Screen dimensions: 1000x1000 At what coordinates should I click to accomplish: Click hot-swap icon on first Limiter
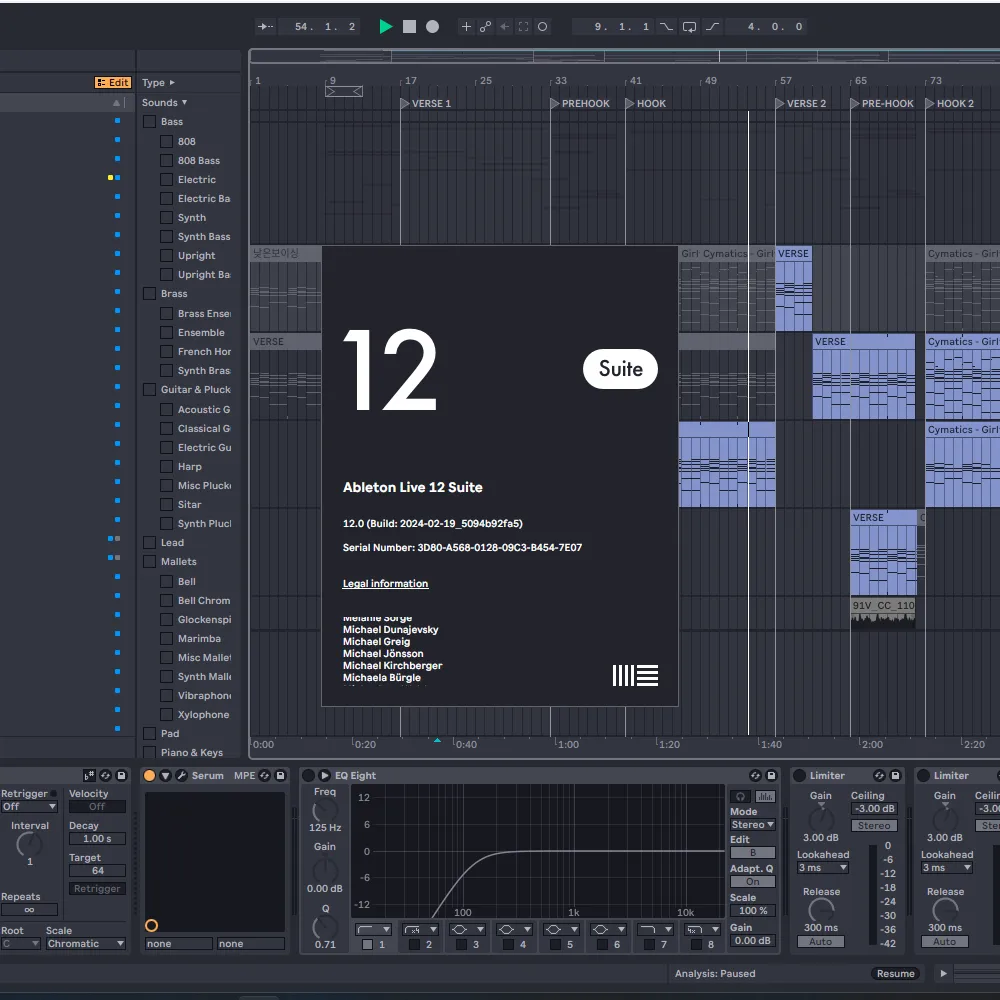point(879,776)
